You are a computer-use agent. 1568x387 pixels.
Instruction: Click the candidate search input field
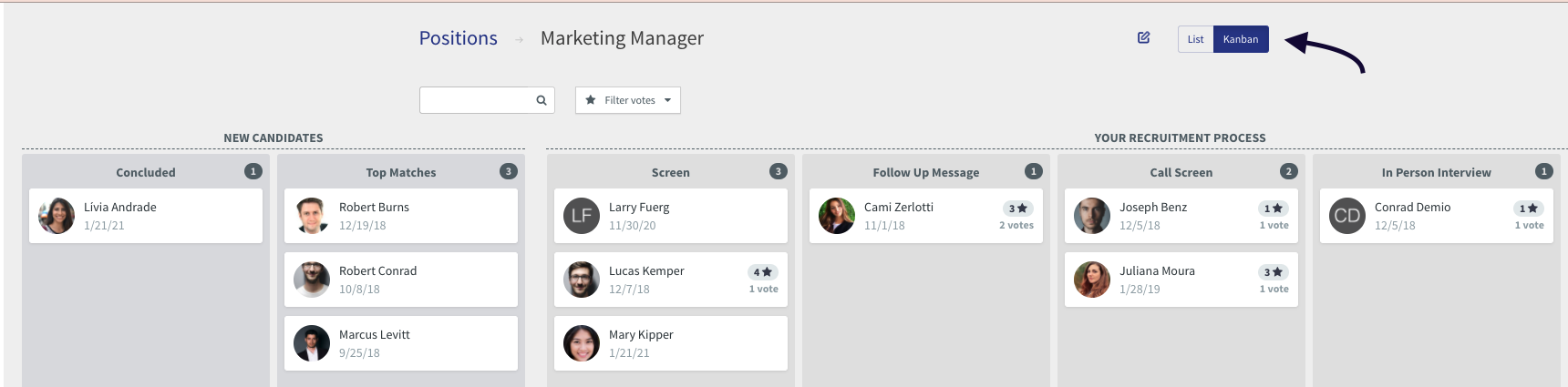tap(476, 100)
